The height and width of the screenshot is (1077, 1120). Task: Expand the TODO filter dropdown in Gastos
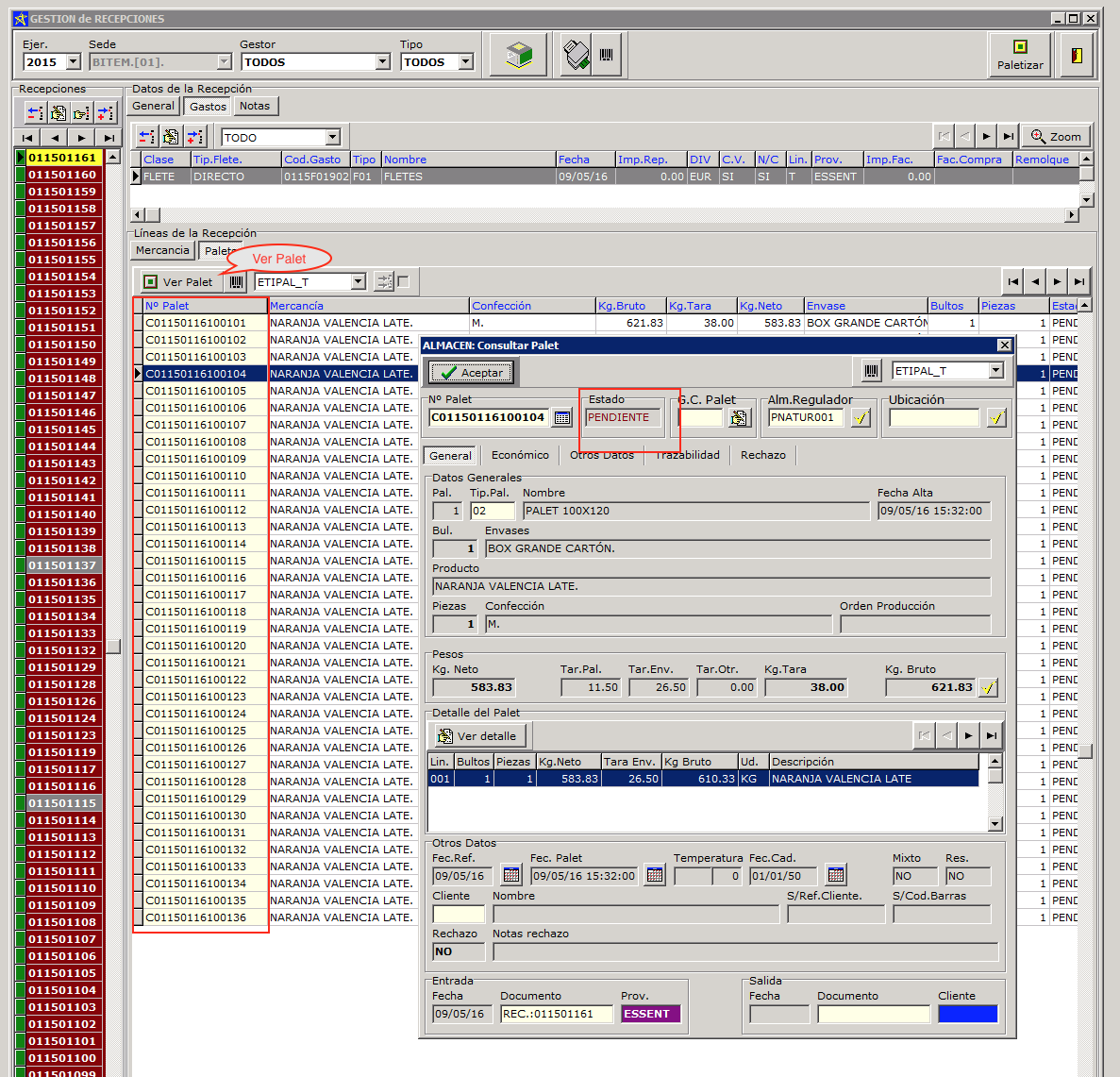332,138
